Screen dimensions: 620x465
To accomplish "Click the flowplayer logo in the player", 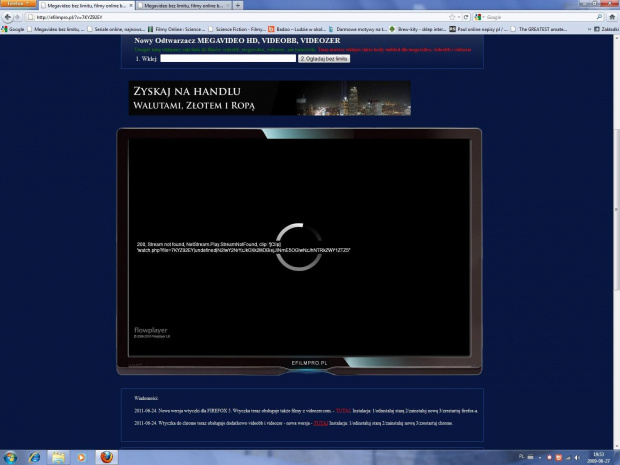I will click(151, 332).
